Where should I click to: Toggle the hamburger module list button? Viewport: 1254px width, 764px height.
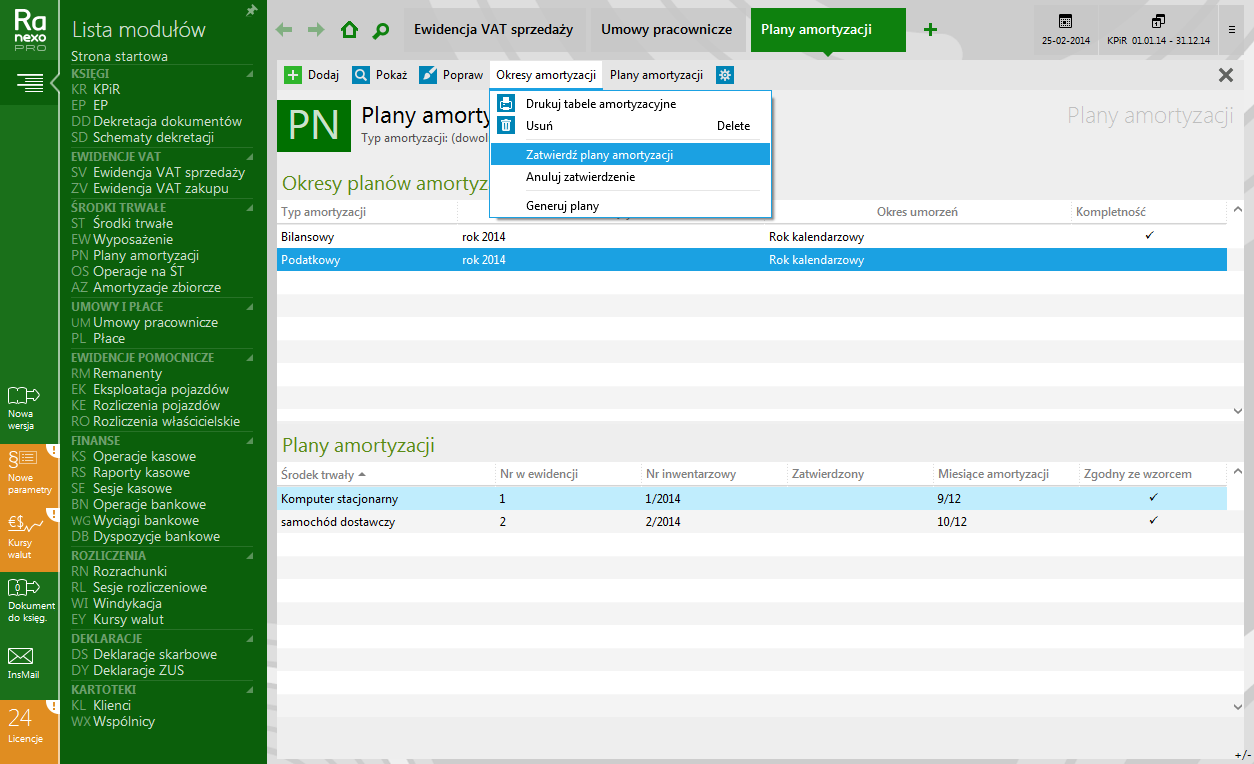(29, 83)
